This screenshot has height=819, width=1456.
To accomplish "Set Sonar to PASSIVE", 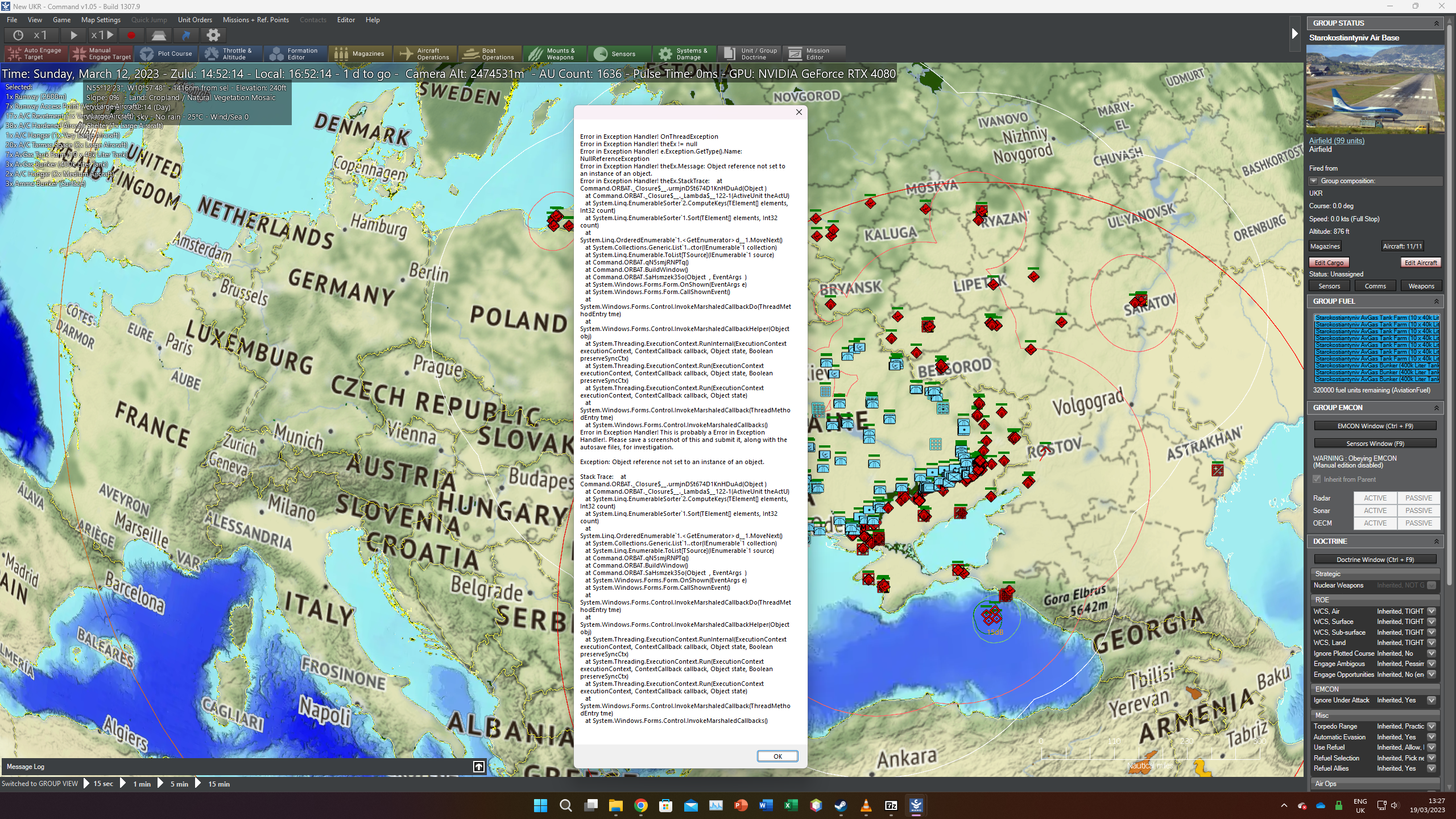I will [1419, 511].
